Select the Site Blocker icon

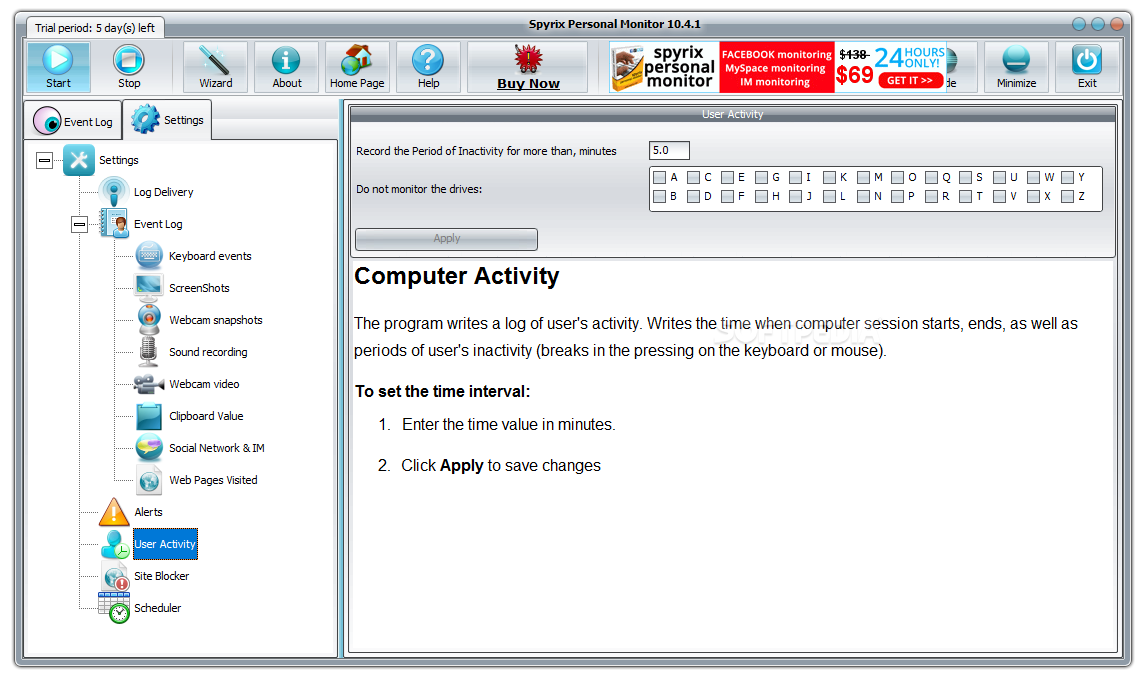point(116,576)
